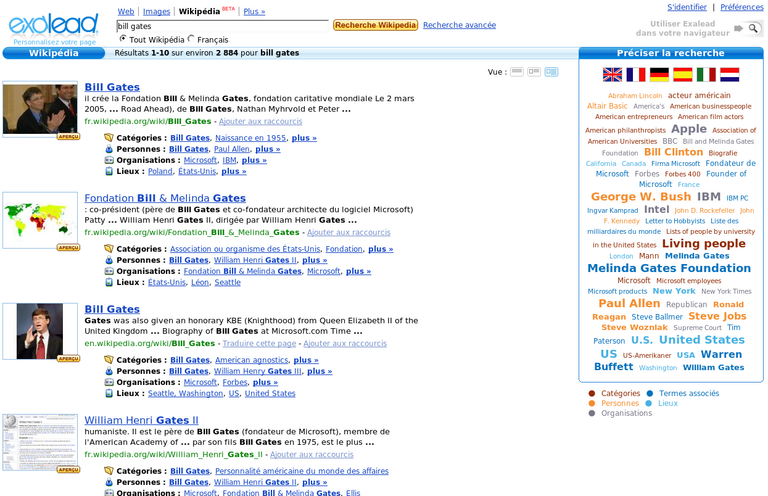
Task: Select the Wikipédia search tab
Action: 199,11
